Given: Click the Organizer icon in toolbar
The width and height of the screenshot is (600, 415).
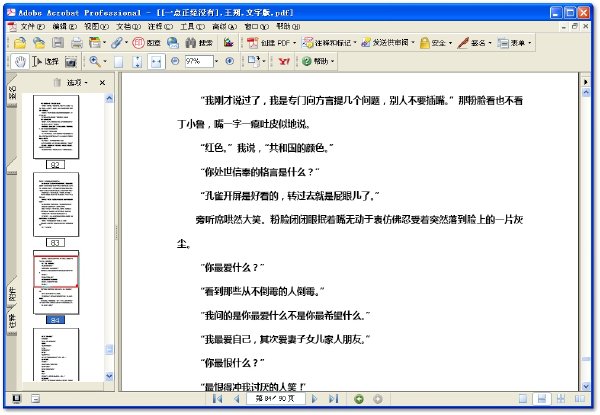Looking at the screenshot, I should point(95,42).
